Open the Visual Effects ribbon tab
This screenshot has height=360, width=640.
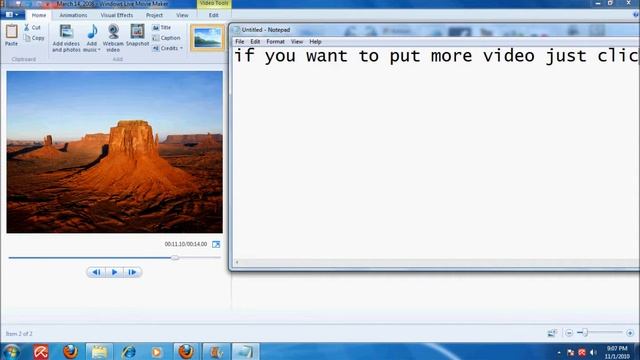pyautogui.click(x=117, y=15)
